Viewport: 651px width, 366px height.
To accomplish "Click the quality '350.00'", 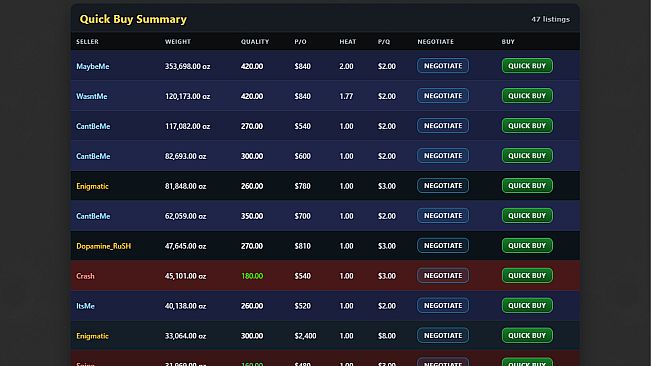I will 252,216.
